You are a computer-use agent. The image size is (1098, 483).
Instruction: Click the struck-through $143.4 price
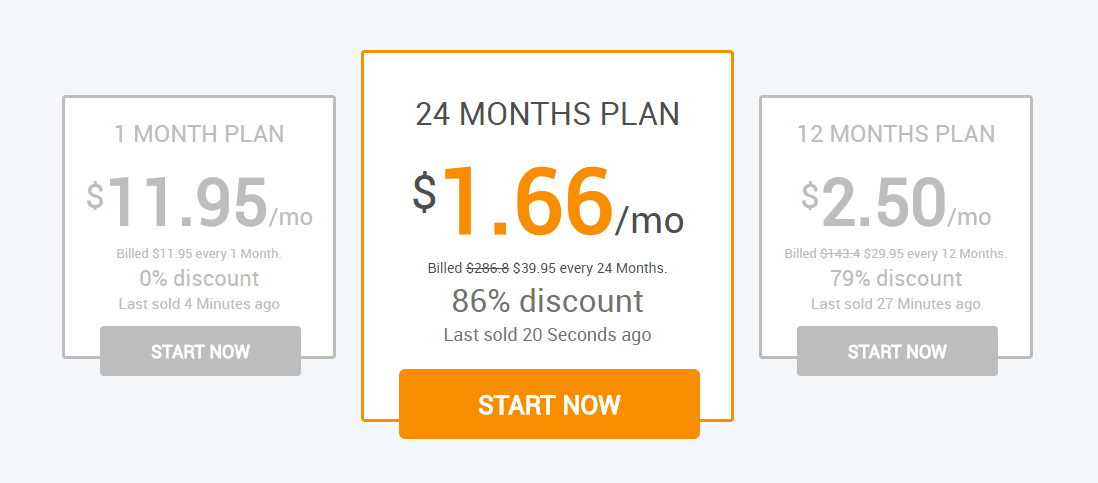tap(840, 253)
